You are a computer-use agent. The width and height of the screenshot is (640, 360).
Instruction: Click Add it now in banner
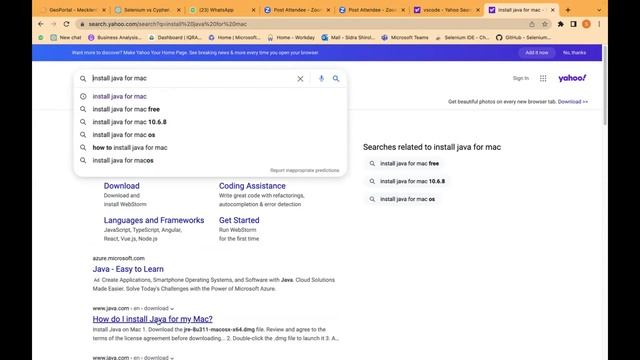click(x=537, y=53)
